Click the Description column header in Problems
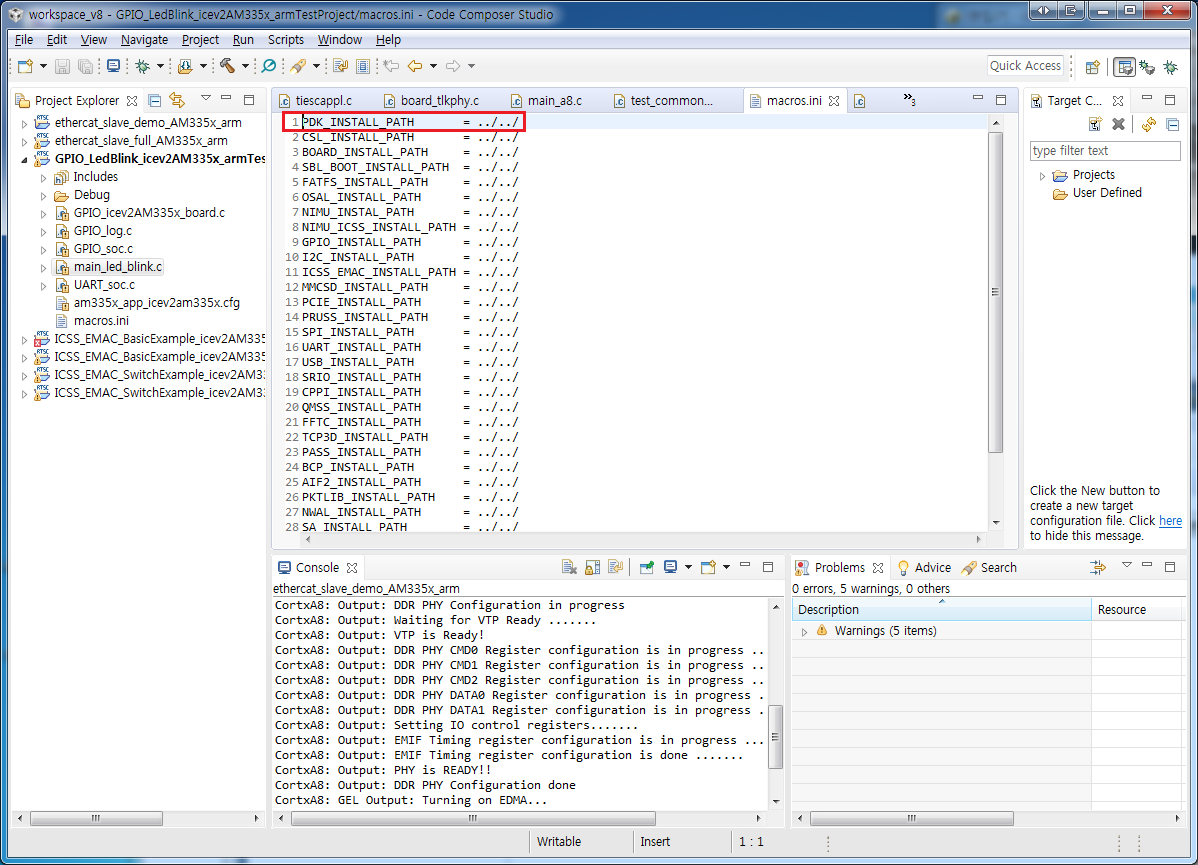 [942, 610]
